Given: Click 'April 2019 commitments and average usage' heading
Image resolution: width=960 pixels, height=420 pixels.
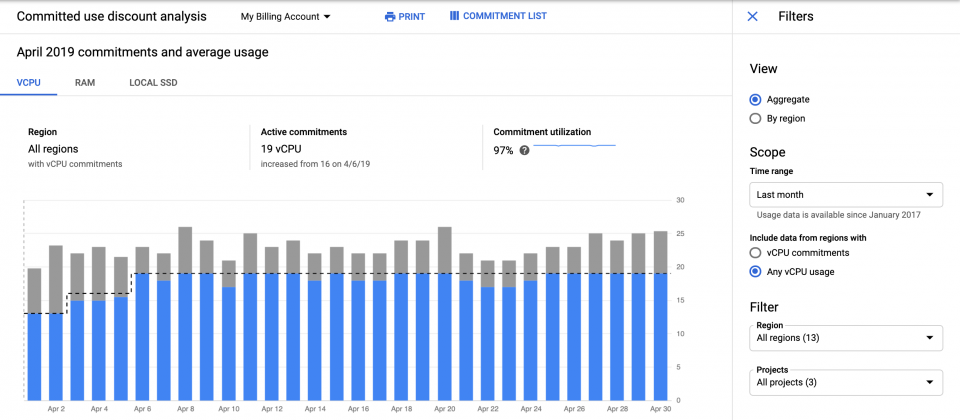Looking at the screenshot, I should tap(143, 53).
